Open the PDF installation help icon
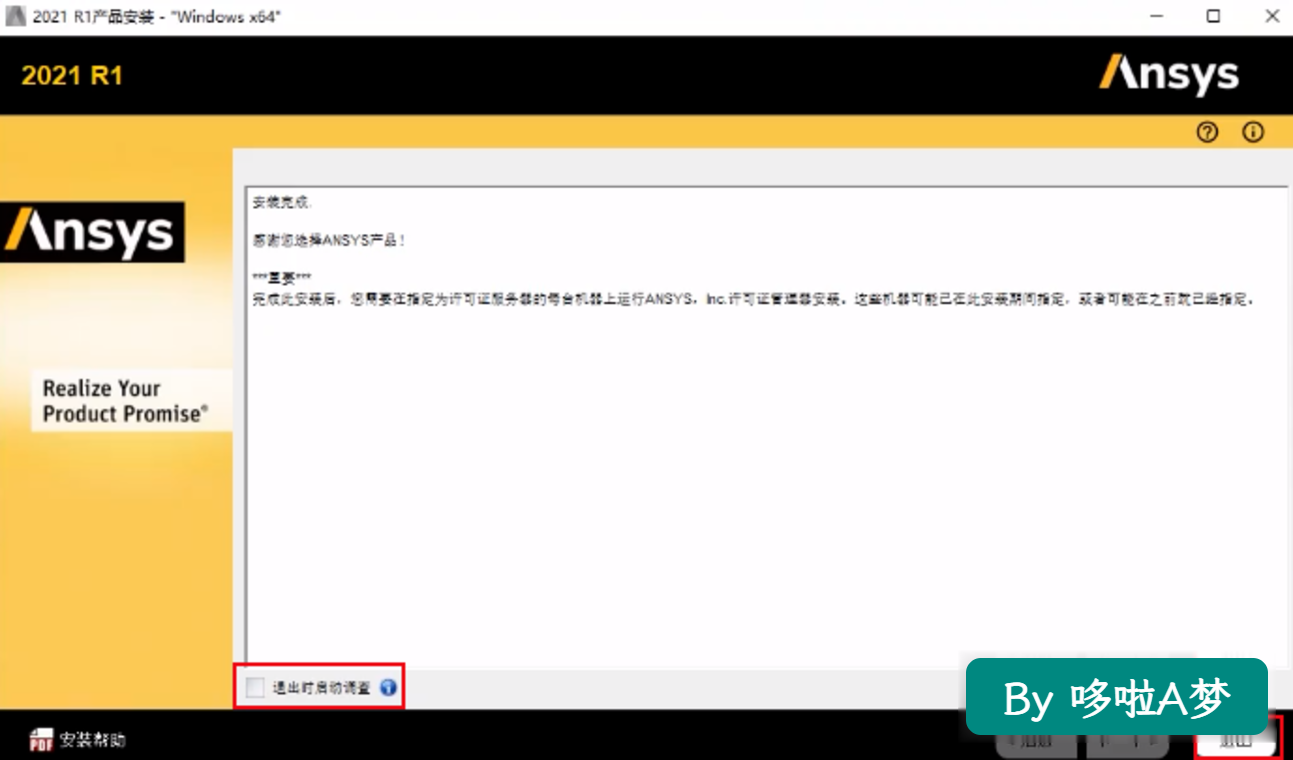 tap(41, 740)
